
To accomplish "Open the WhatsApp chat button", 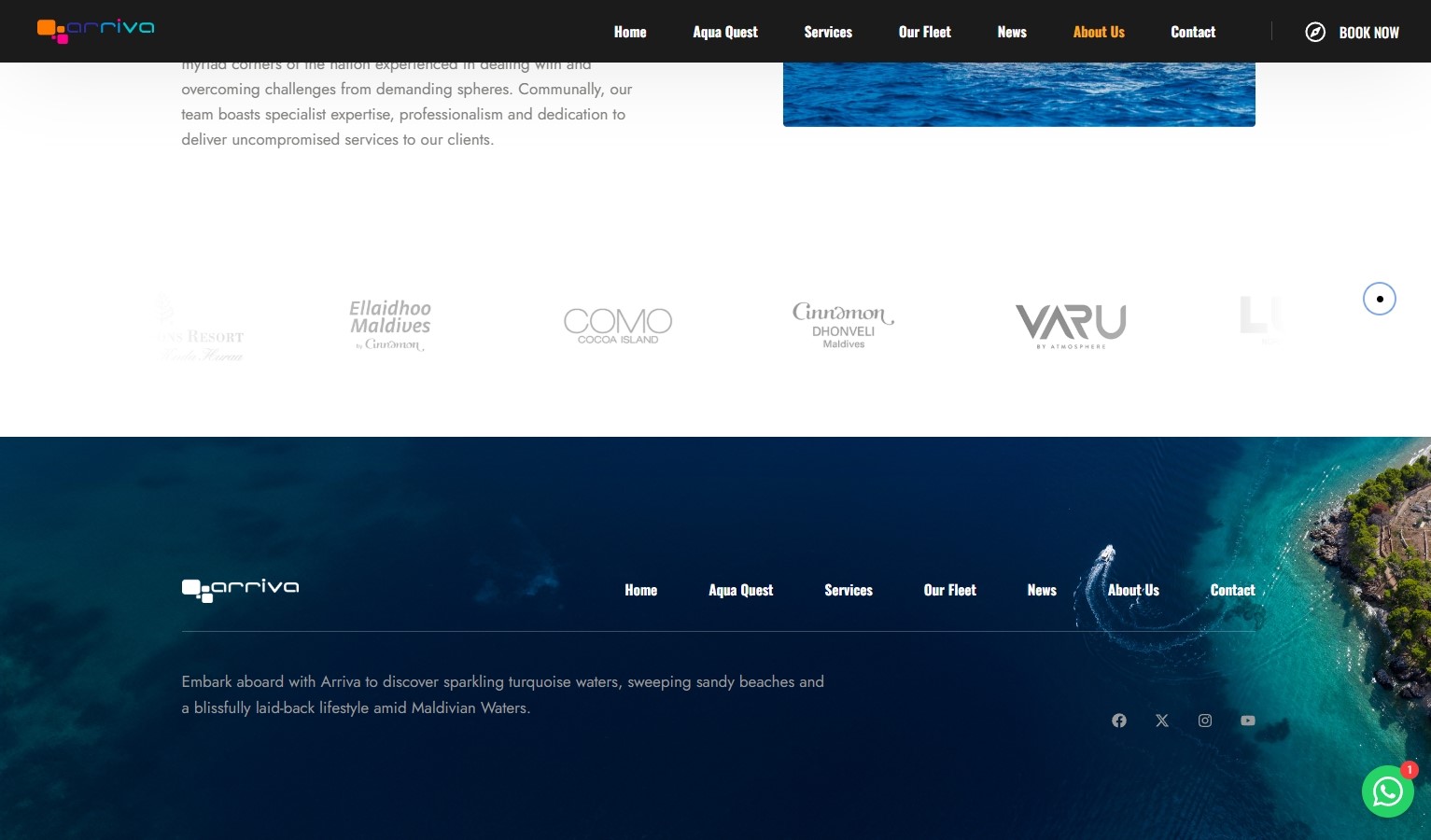I will pos(1388,791).
